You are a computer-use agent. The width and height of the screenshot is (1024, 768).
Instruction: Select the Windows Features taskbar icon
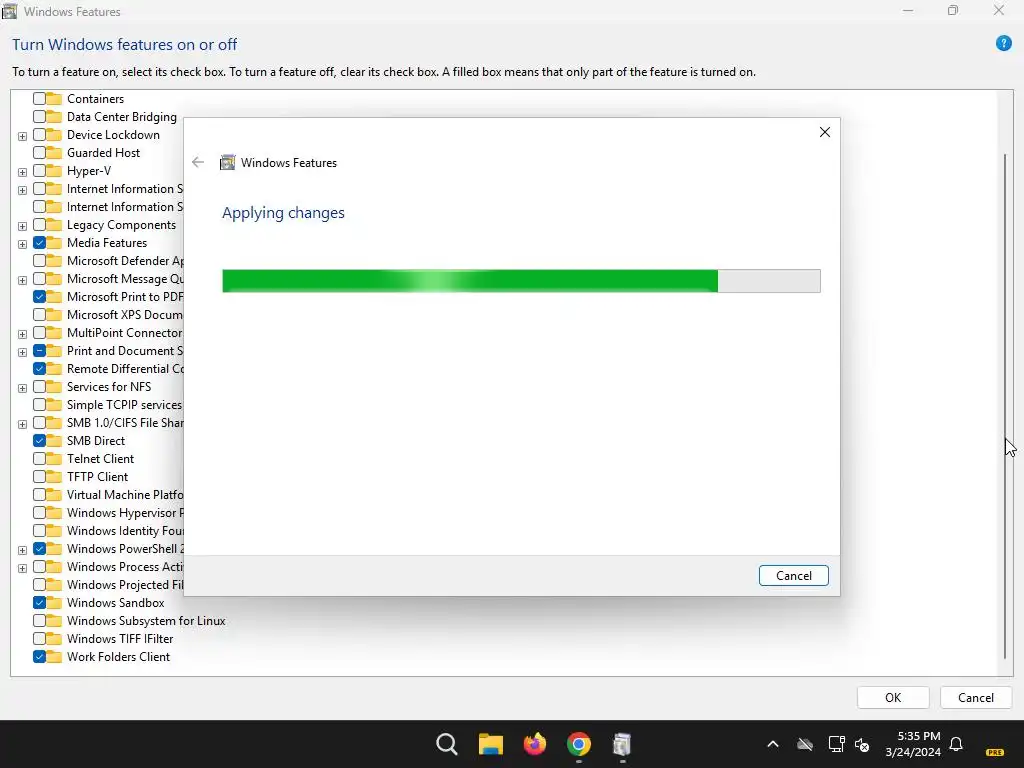coord(622,744)
